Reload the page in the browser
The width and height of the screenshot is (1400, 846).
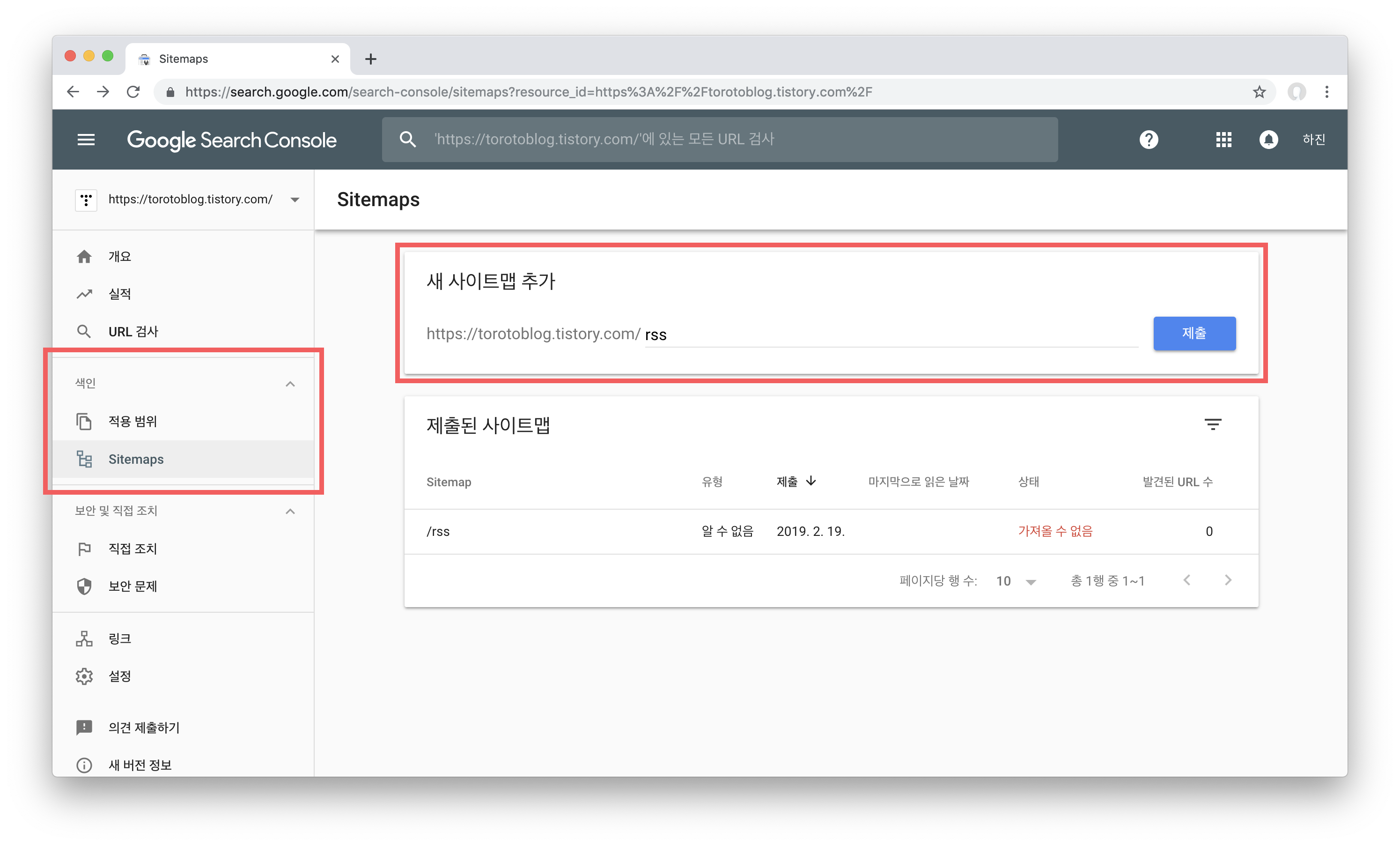pos(133,92)
